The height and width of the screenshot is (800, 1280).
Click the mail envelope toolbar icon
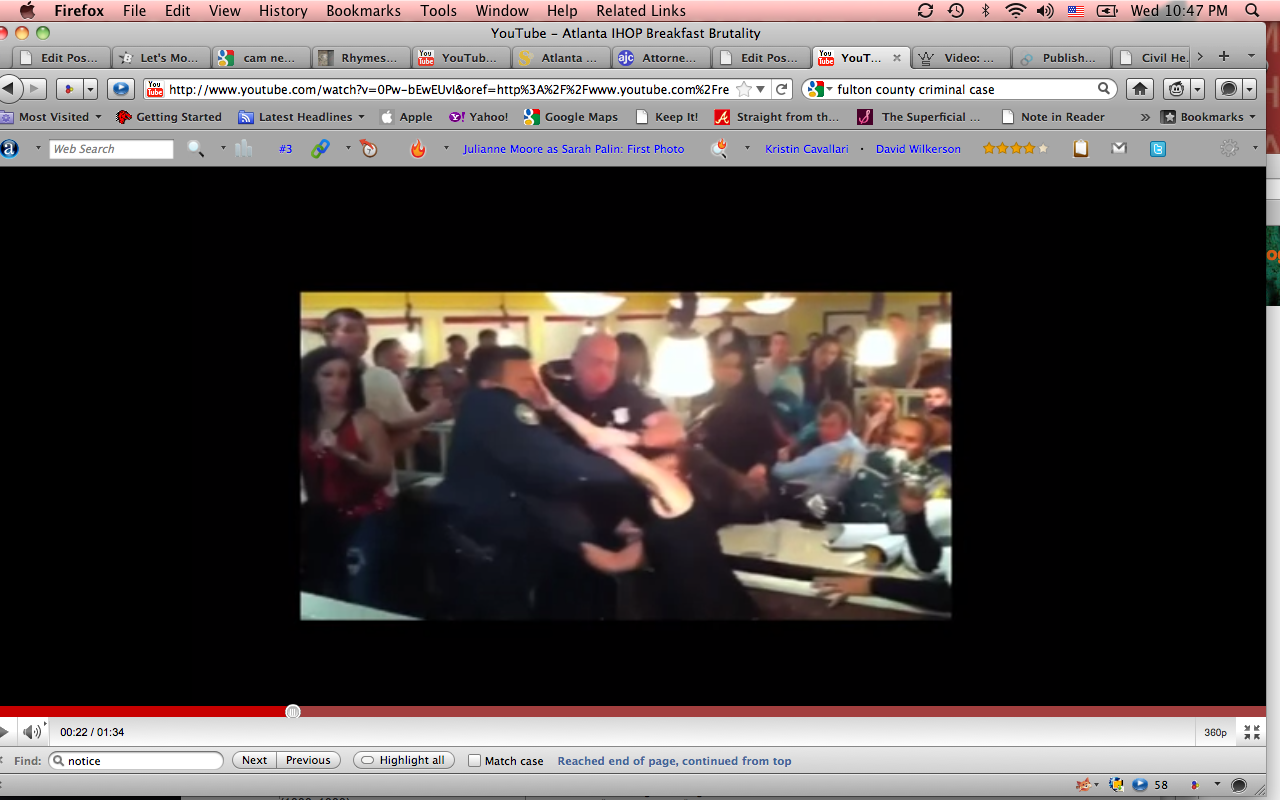(1119, 149)
